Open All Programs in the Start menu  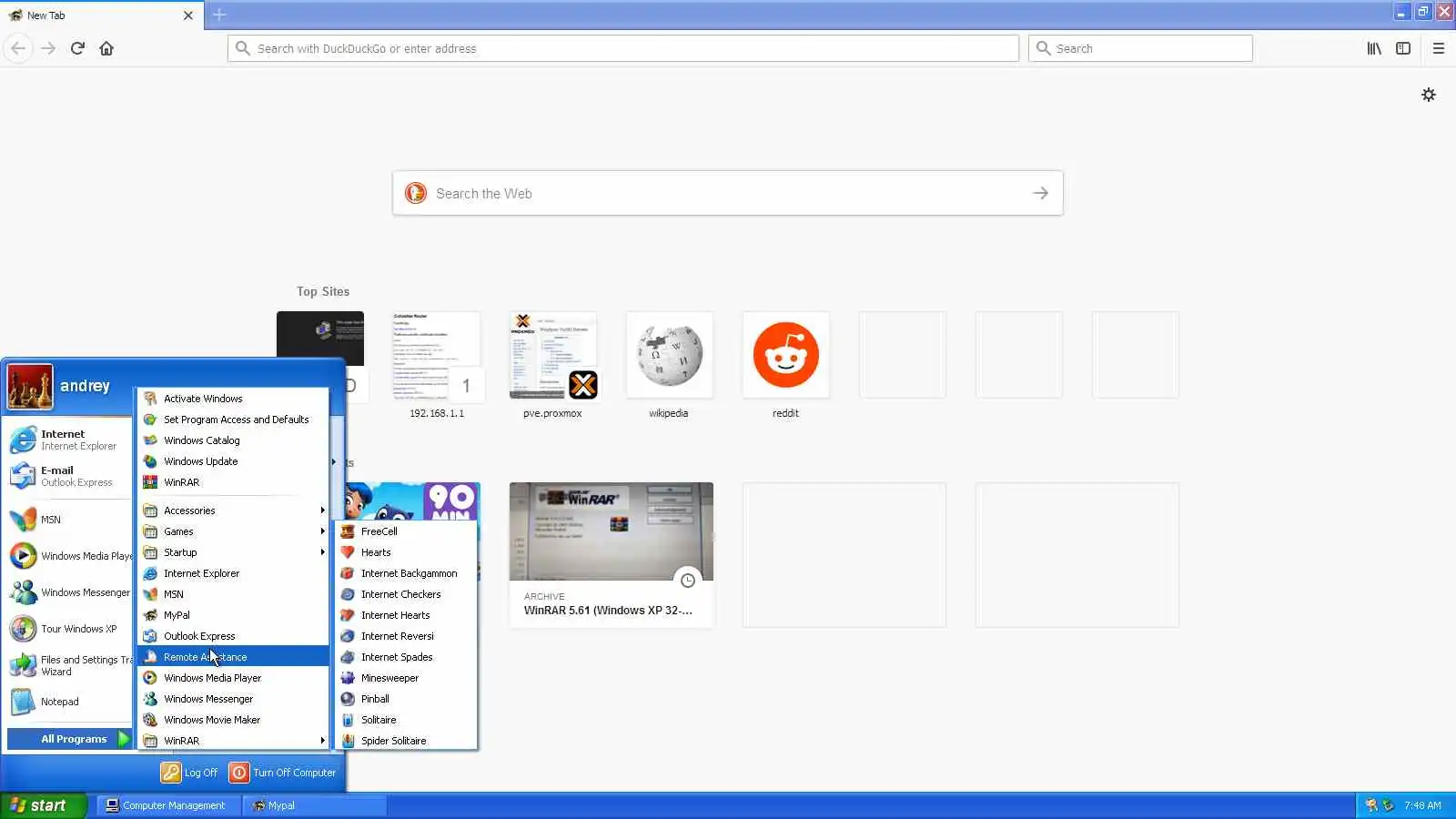[x=70, y=739]
